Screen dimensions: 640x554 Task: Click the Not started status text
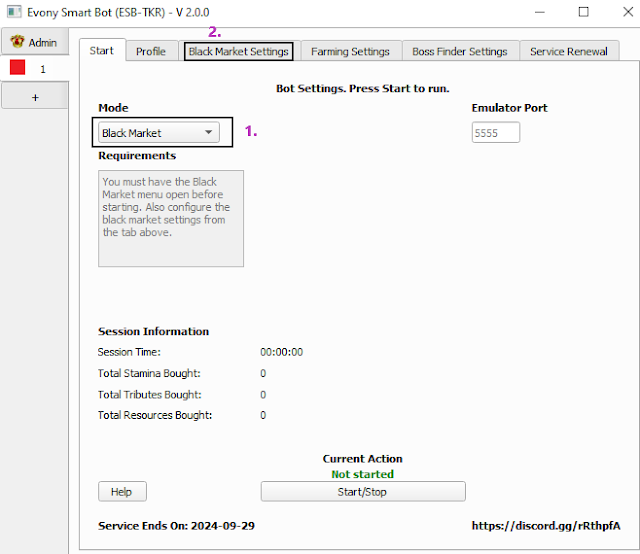pos(362,474)
